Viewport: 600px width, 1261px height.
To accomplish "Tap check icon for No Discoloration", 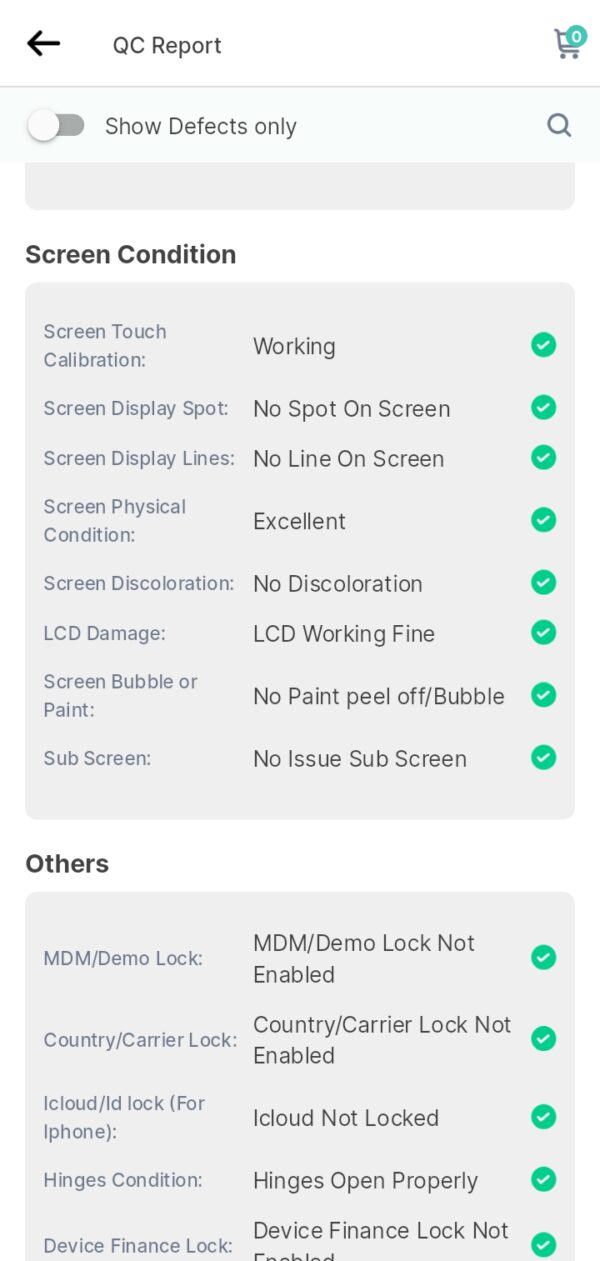I will (x=543, y=583).
